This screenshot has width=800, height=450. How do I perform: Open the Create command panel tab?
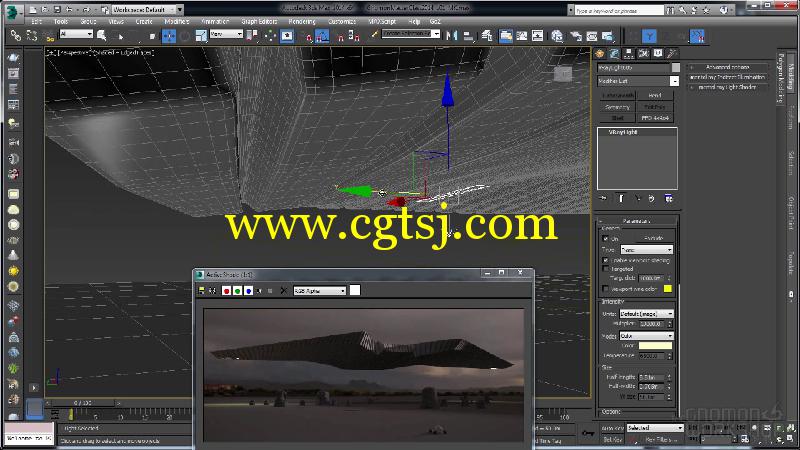tap(599, 54)
